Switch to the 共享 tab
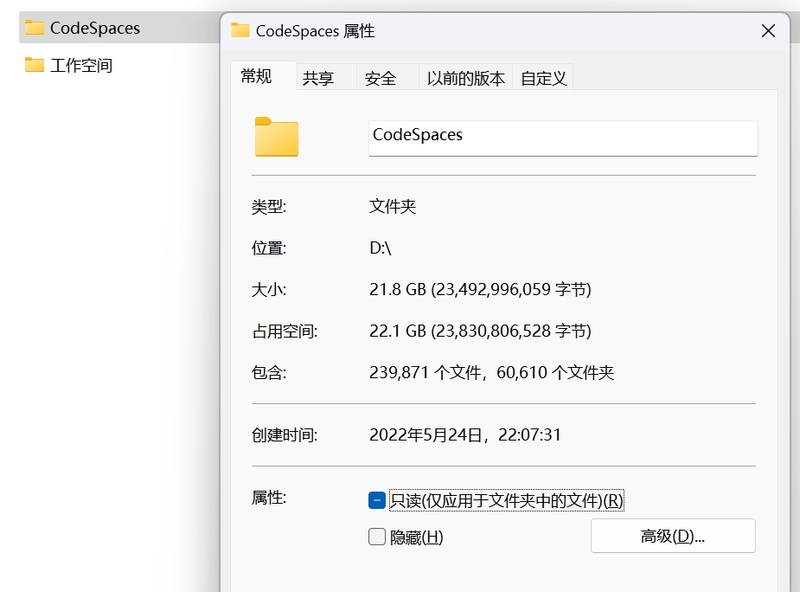 point(327,78)
